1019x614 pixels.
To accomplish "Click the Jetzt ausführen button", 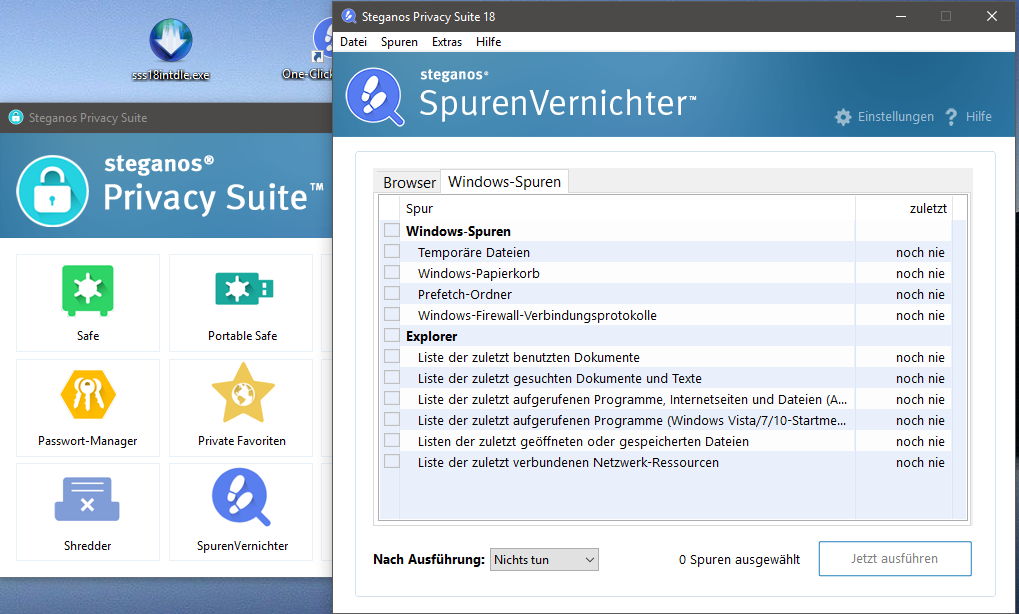I will tap(895, 559).
